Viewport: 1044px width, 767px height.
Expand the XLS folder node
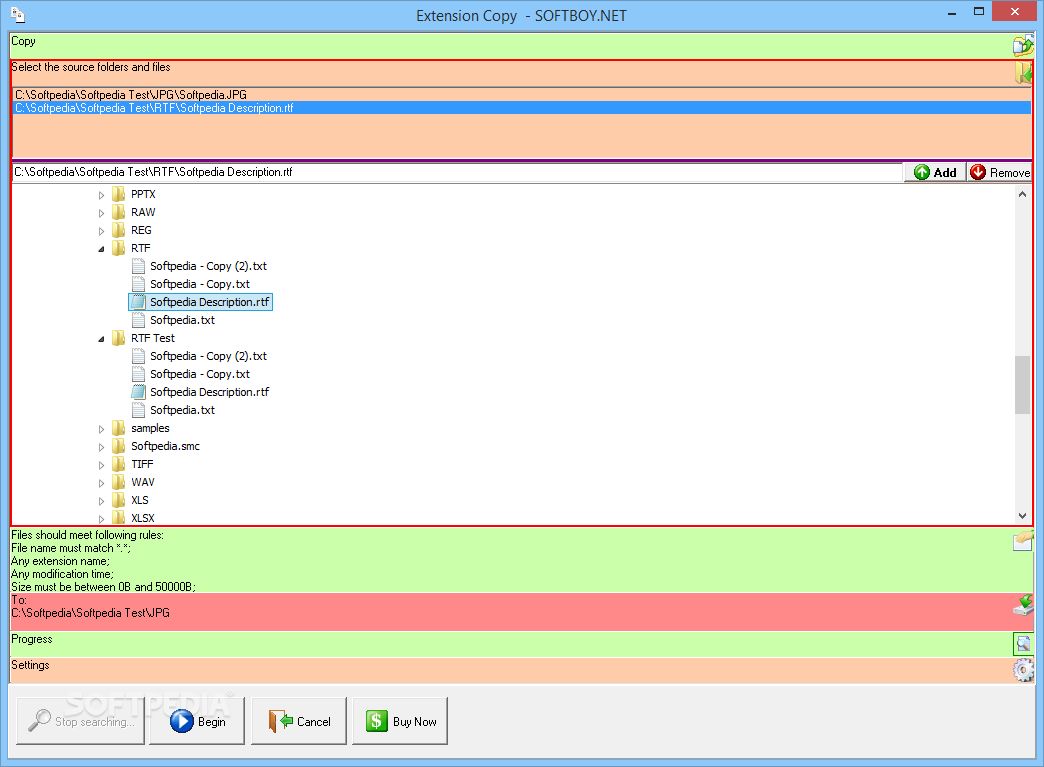[x=101, y=501]
